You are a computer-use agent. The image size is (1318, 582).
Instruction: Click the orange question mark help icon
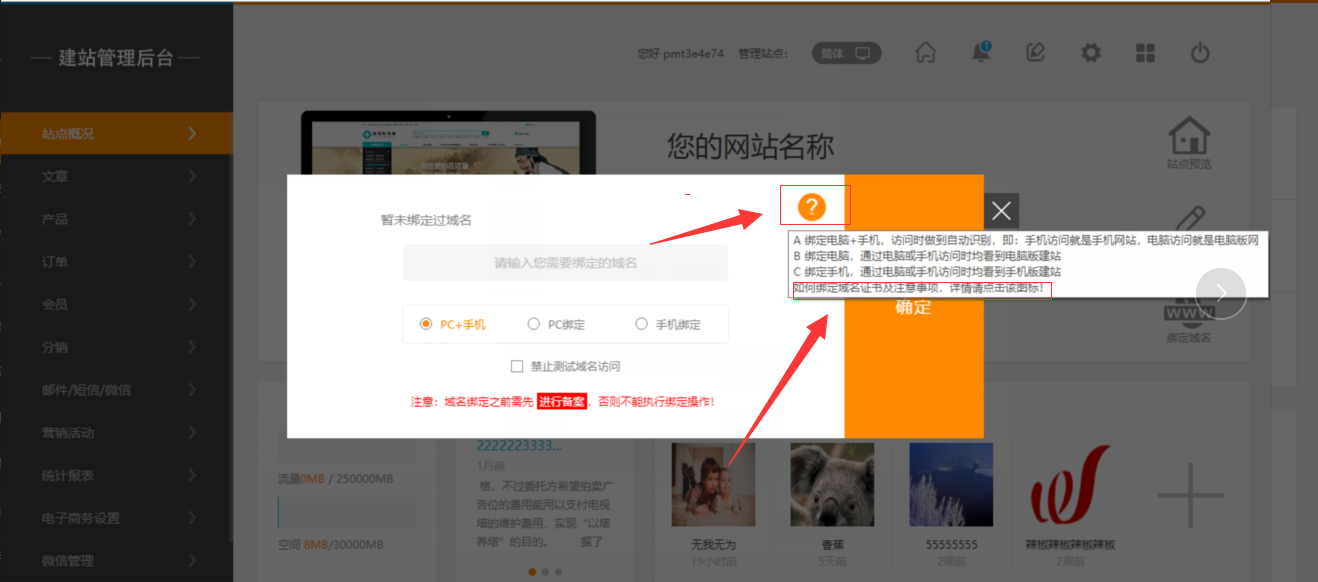(x=811, y=207)
